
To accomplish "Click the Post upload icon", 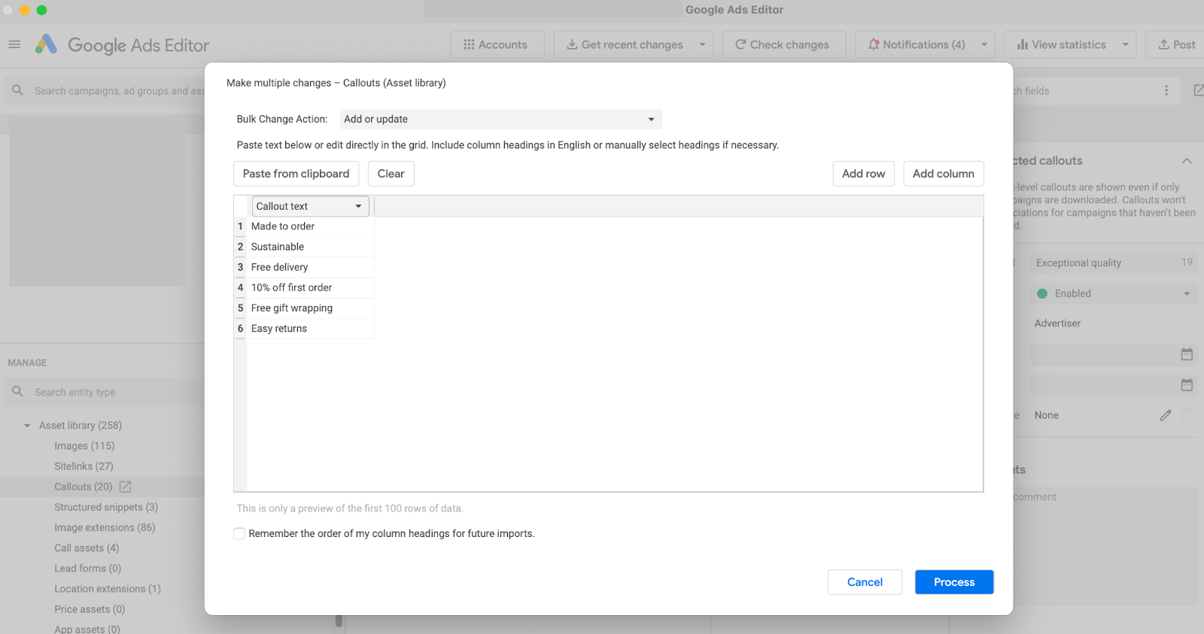I will pyautogui.click(x=1164, y=44).
